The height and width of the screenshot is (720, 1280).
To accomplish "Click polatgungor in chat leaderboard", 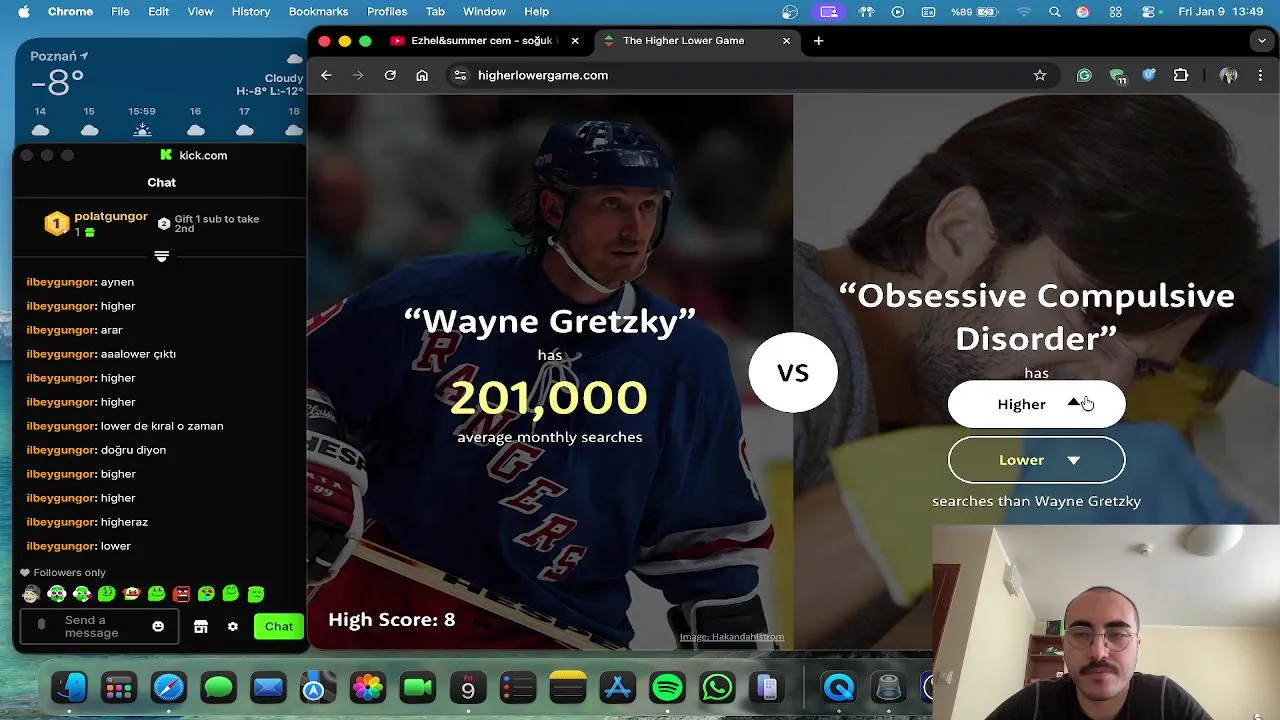I will click(x=111, y=216).
